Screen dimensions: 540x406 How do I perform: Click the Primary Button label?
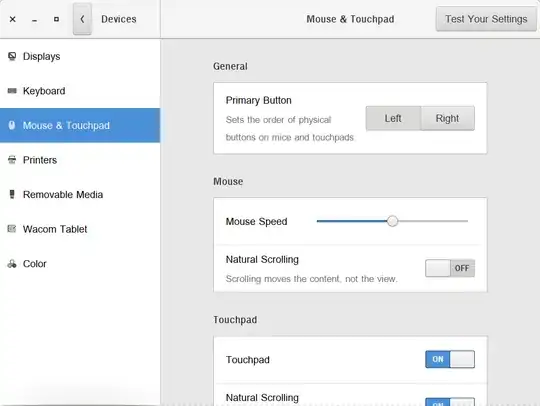(259, 100)
